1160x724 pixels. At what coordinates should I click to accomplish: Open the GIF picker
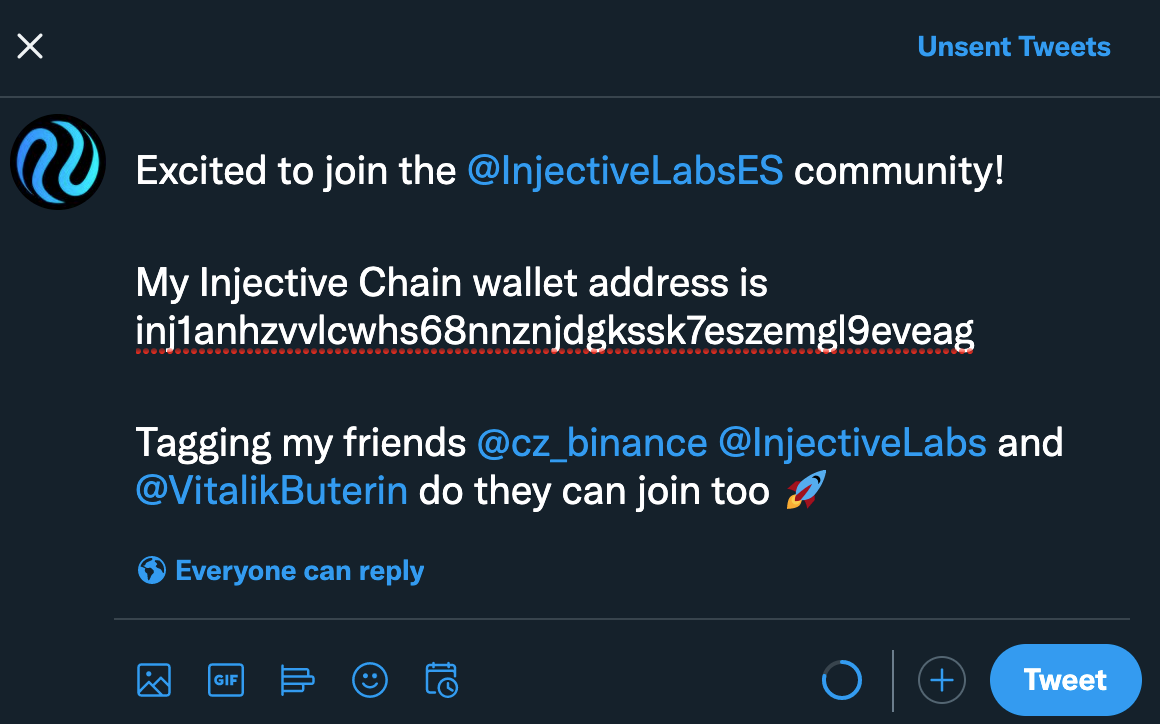point(226,680)
